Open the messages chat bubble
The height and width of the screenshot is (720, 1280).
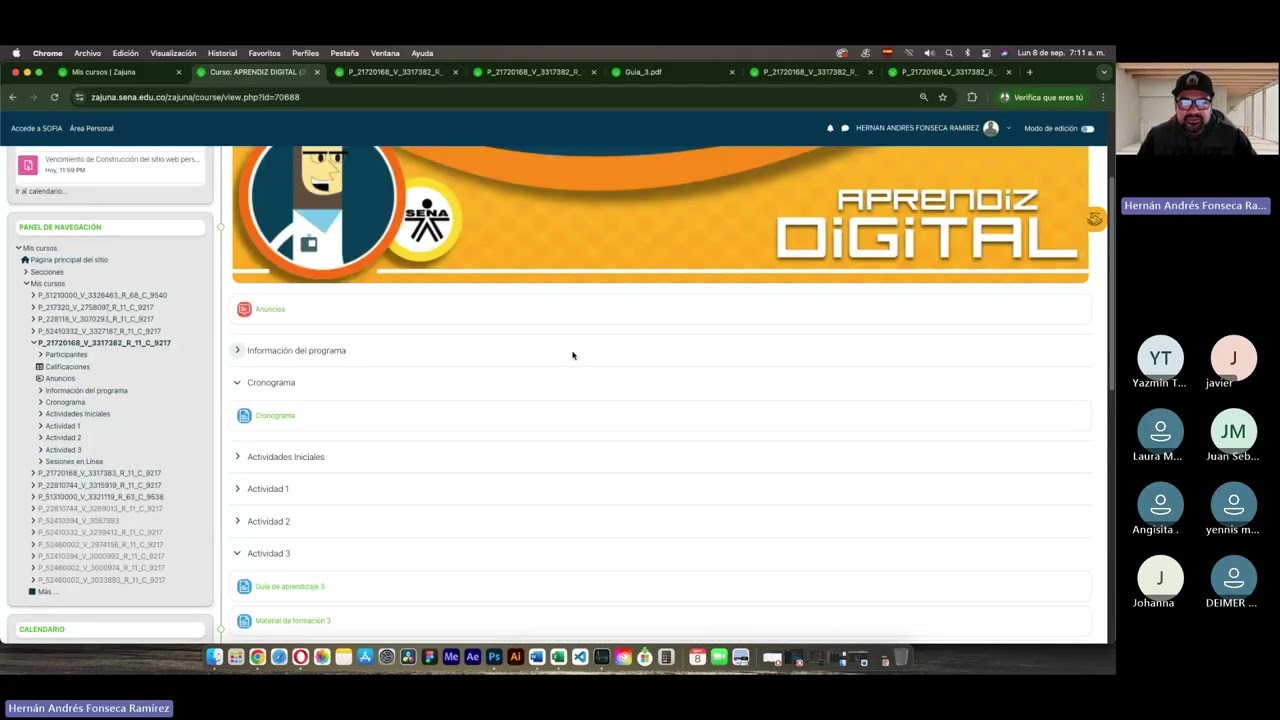[x=845, y=128]
